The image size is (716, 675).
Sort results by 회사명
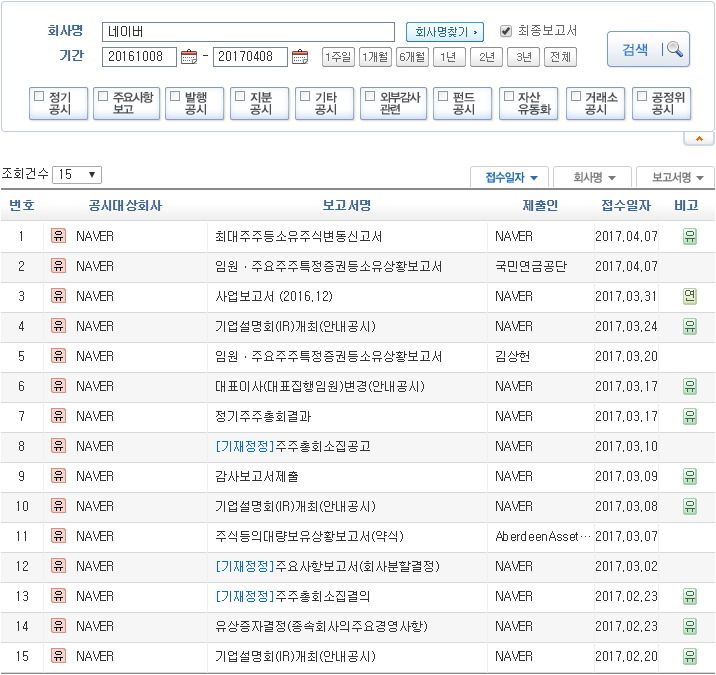(x=593, y=177)
